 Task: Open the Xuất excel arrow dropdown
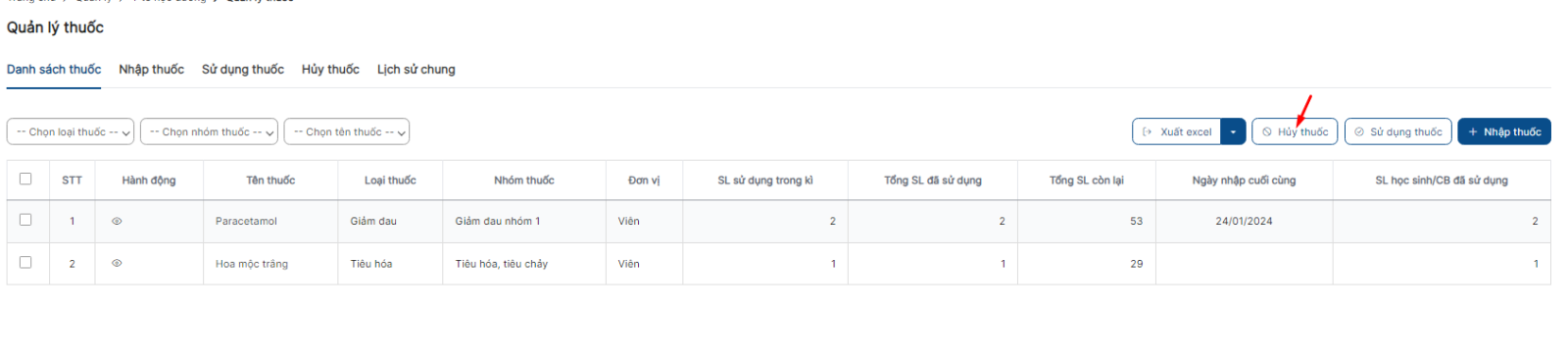(x=1233, y=131)
